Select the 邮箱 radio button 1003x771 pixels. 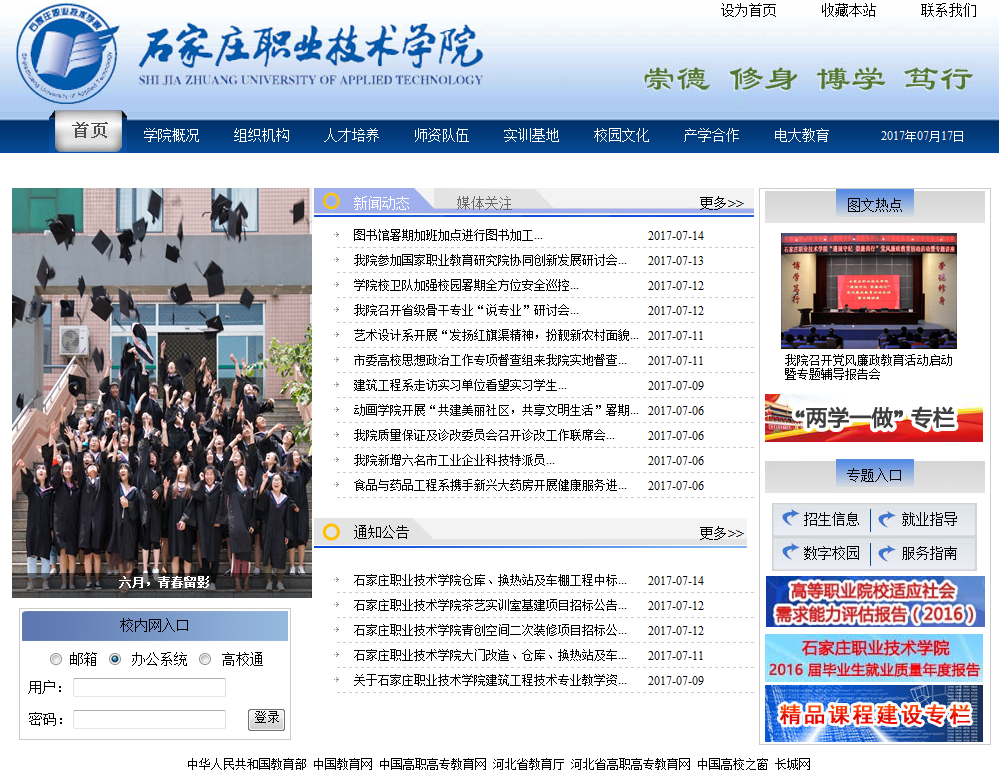click(56, 659)
